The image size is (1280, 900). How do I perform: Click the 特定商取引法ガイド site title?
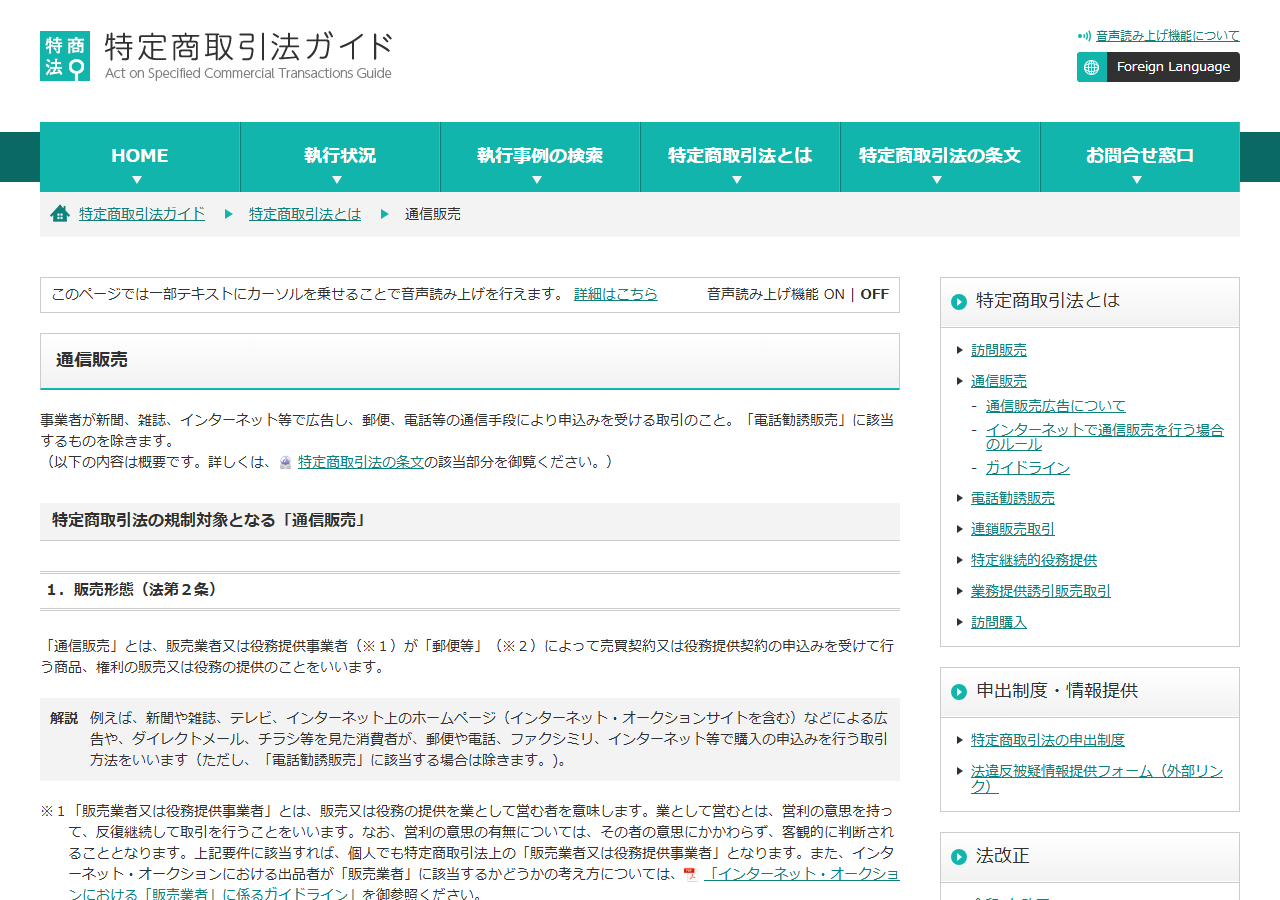tap(249, 47)
